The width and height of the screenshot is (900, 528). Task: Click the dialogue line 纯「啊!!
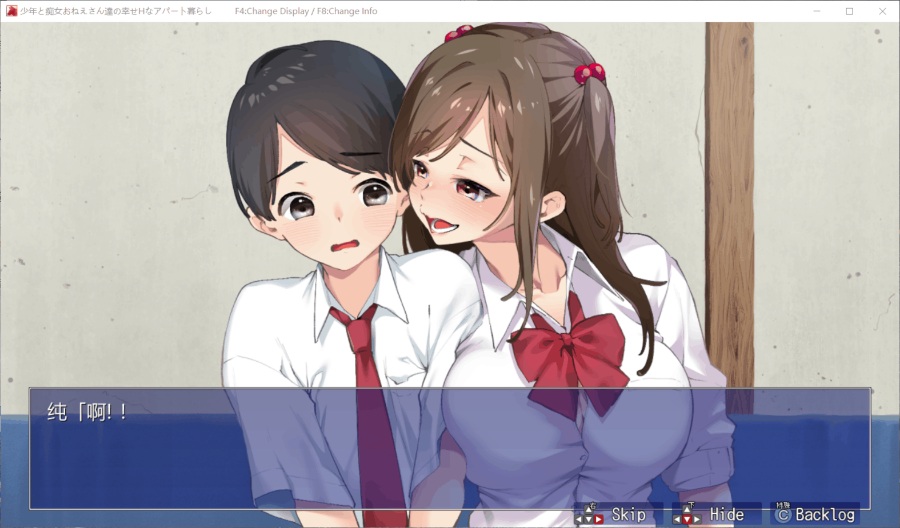click(x=88, y=412)
